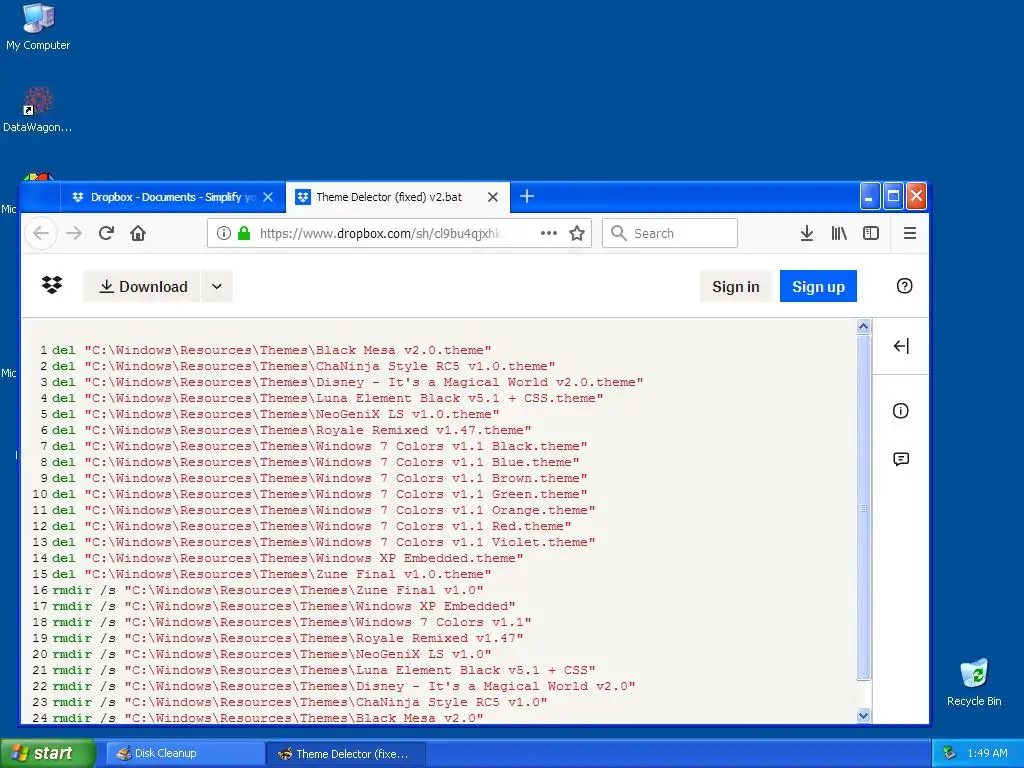
Task: Collapse the Dropbox side panel arrow
Action: click(901, 346)
